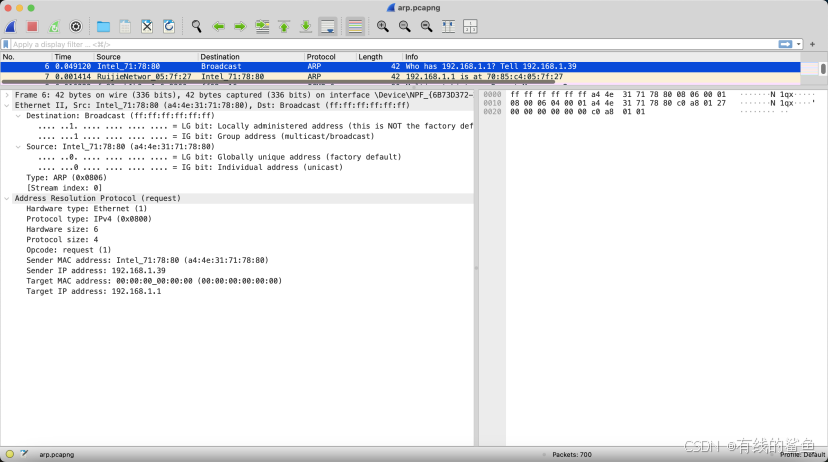Click the display filter bookmark icon
828x462 pixels.
(6, 44)
